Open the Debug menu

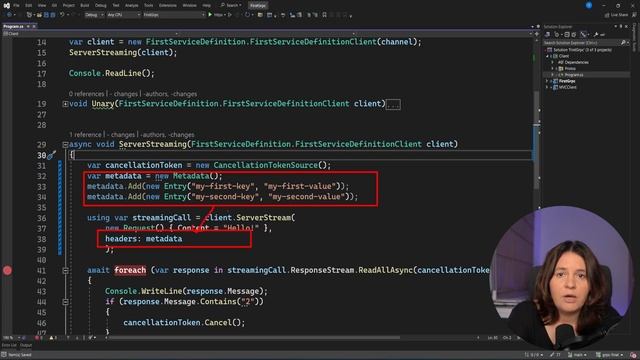100,5
